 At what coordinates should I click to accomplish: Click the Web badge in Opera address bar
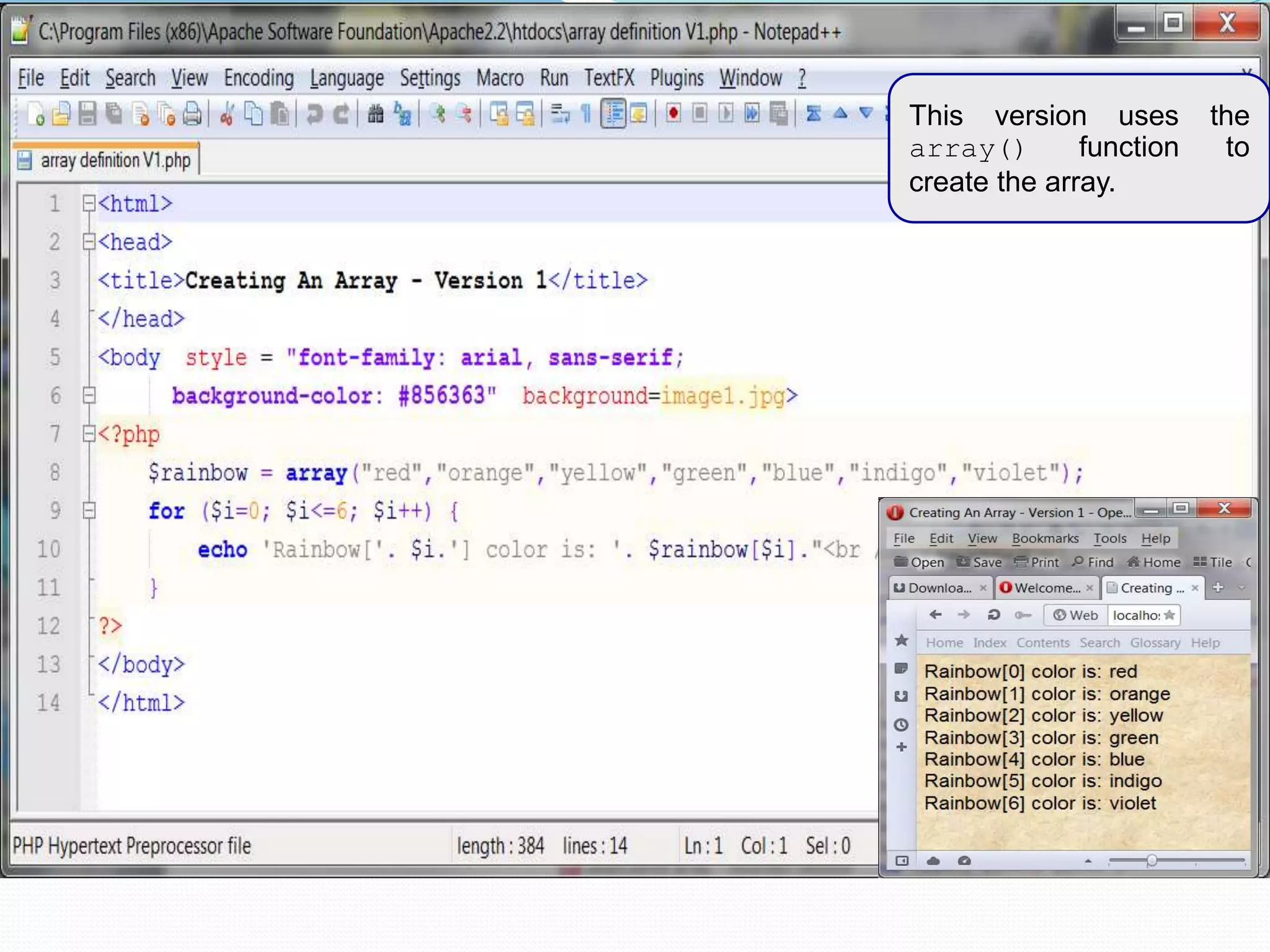click(x=1075, y=615)
